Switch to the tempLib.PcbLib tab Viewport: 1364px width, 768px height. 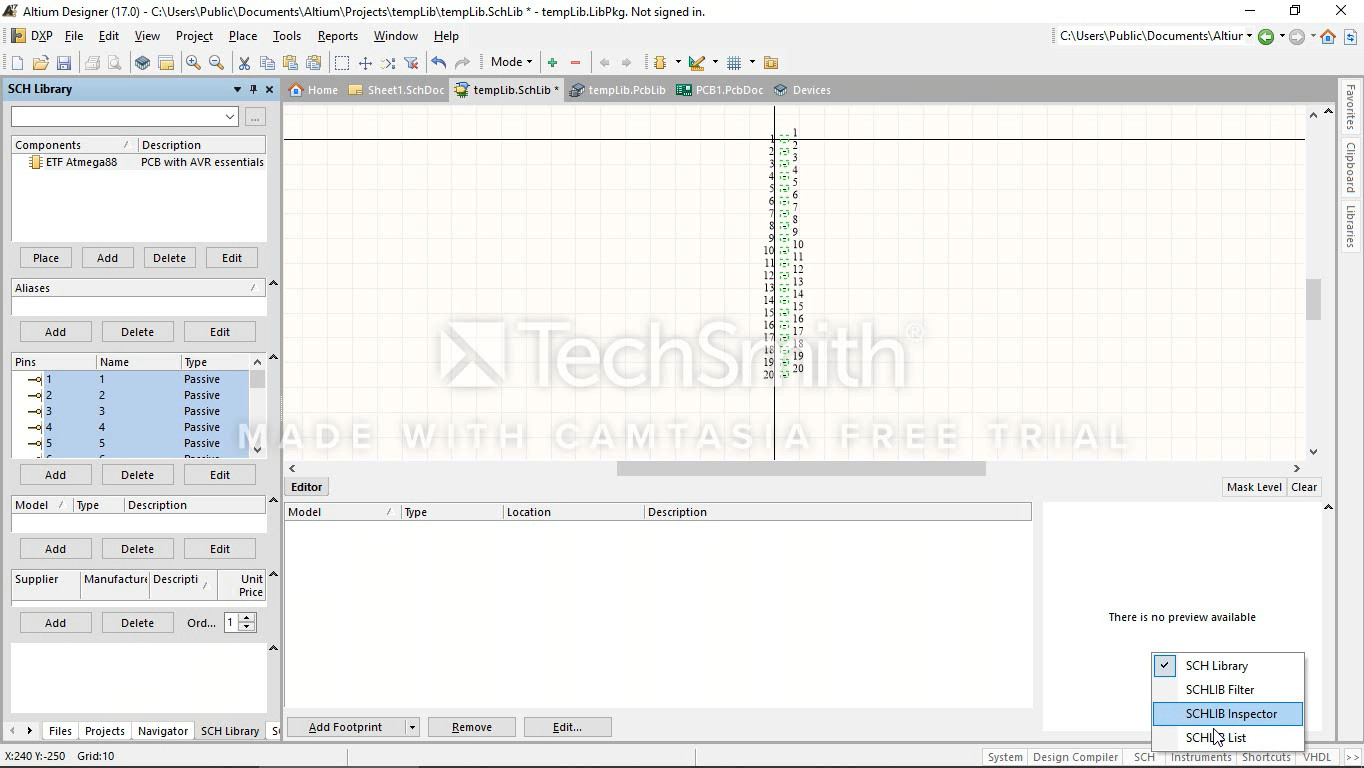(x=618, y=90)
